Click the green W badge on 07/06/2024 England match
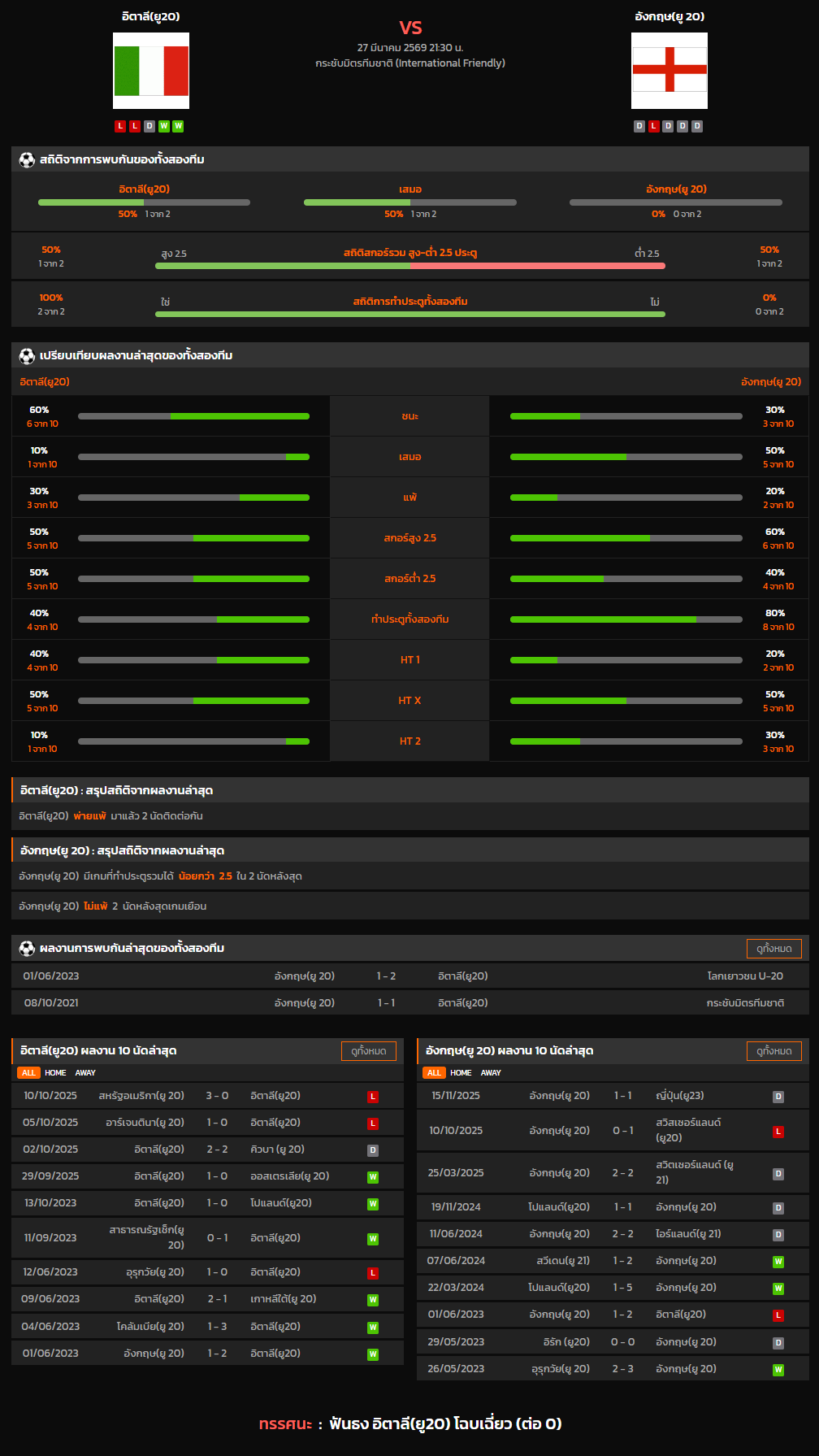Screen dimensions: 819x1456 (x=778, y=1262)
